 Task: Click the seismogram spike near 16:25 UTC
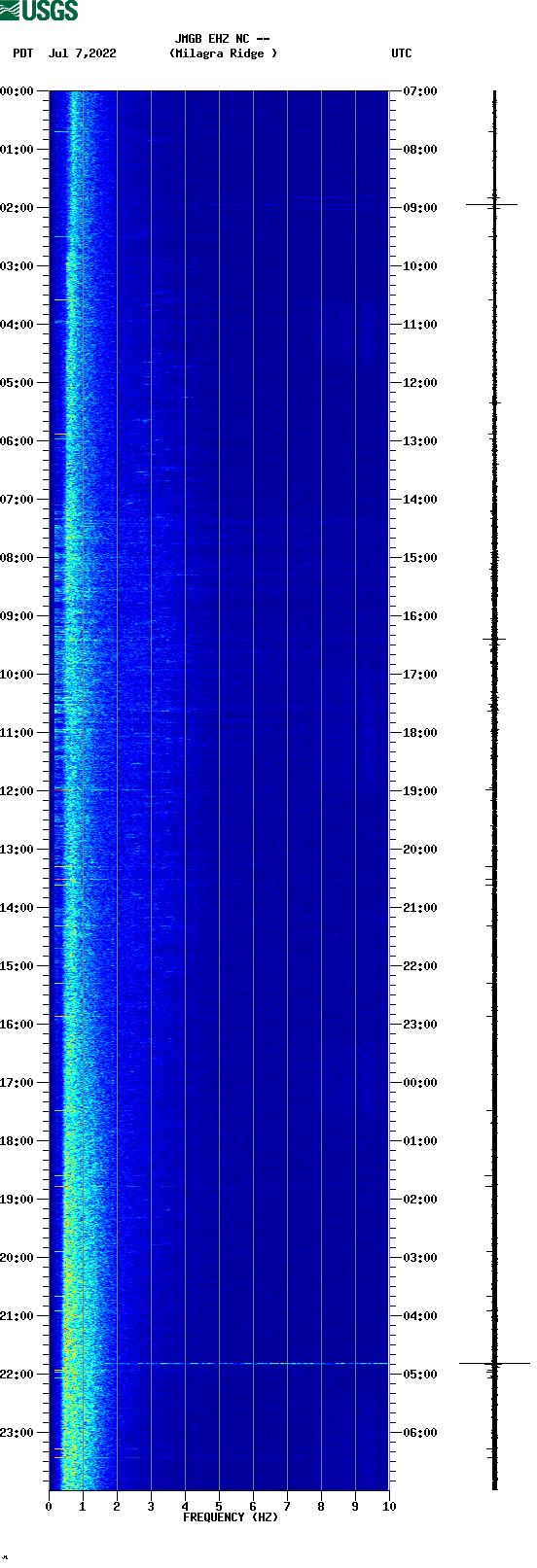[x=494, y=639]
